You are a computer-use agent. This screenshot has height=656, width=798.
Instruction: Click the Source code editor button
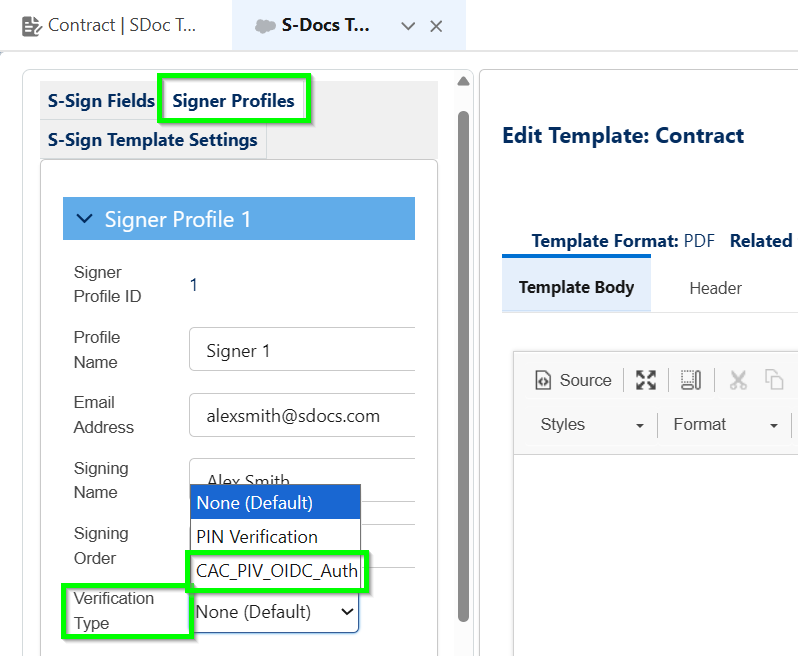point(574,380)
